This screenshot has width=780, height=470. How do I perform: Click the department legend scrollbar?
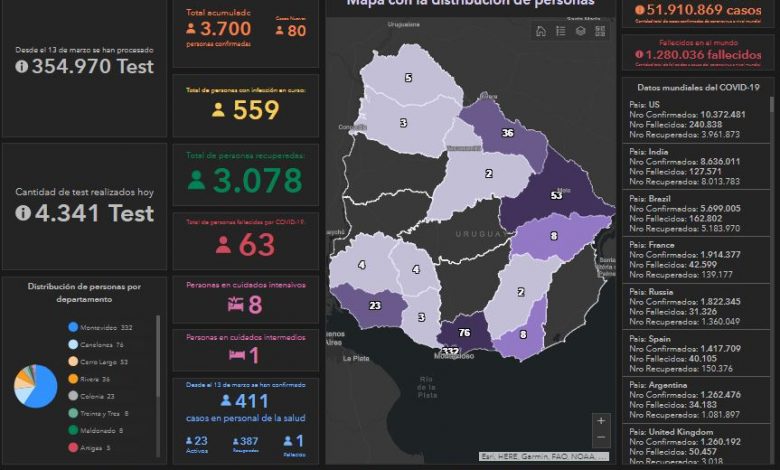(158, 370)
